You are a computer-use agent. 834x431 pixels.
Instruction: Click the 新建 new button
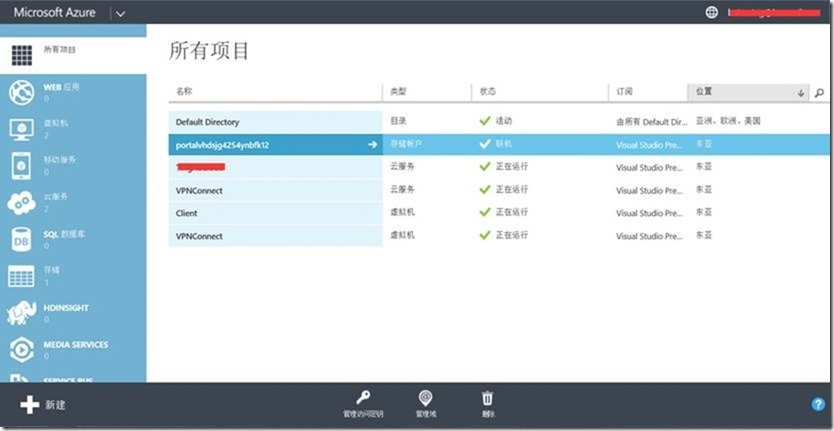click(x=43, y=405)
